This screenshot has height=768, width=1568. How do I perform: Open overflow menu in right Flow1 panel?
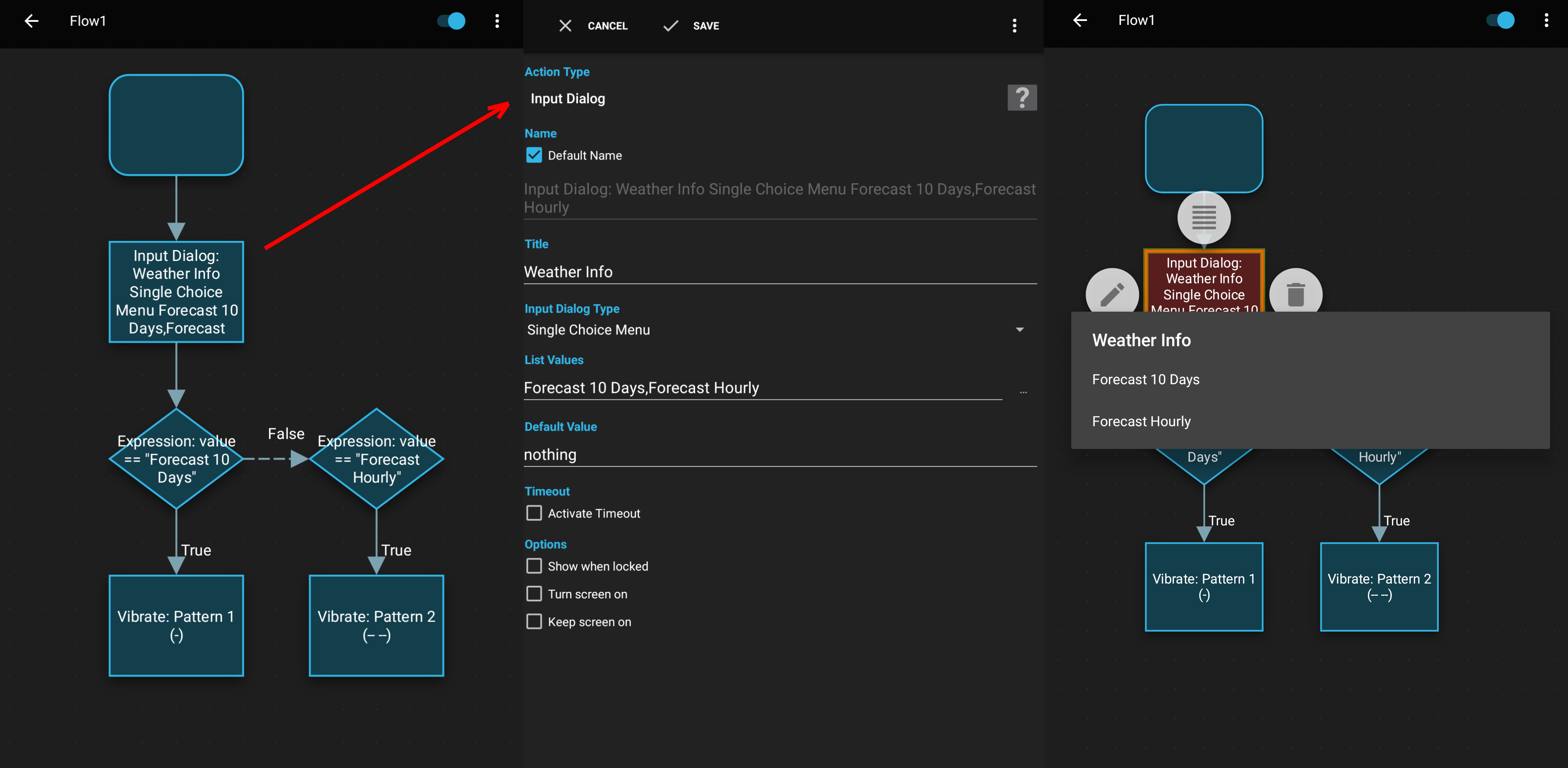click(1546, 20)
